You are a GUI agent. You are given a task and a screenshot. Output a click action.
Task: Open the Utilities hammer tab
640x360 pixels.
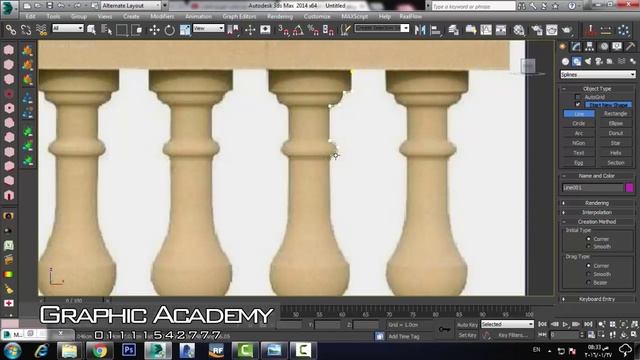coord(630,47)
